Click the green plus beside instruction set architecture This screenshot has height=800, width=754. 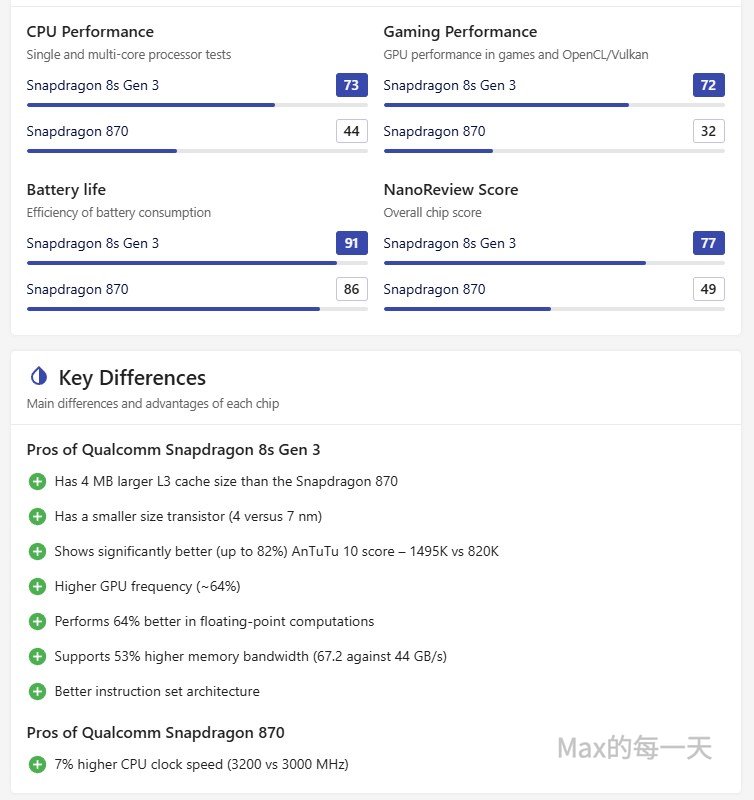point(38,692)
